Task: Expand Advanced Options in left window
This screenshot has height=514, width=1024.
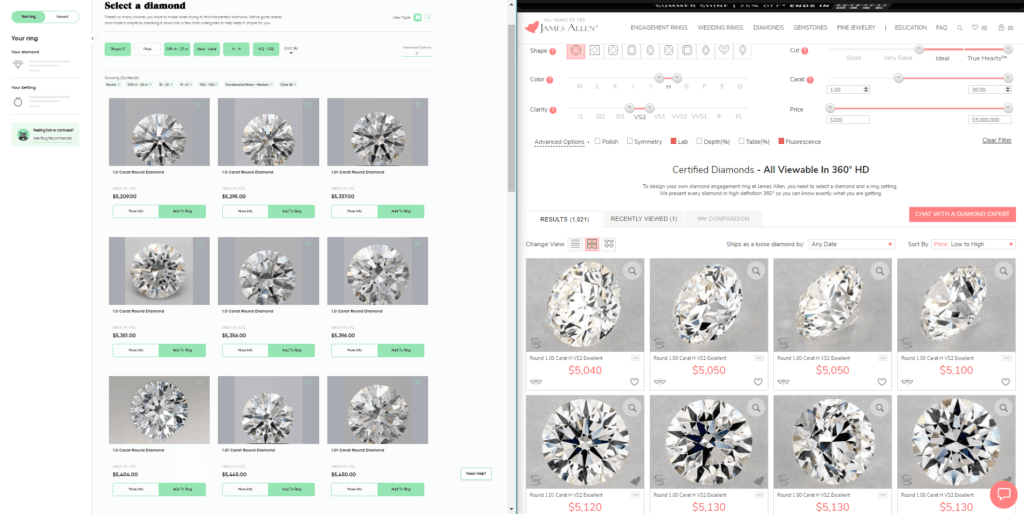Action: 417,50
